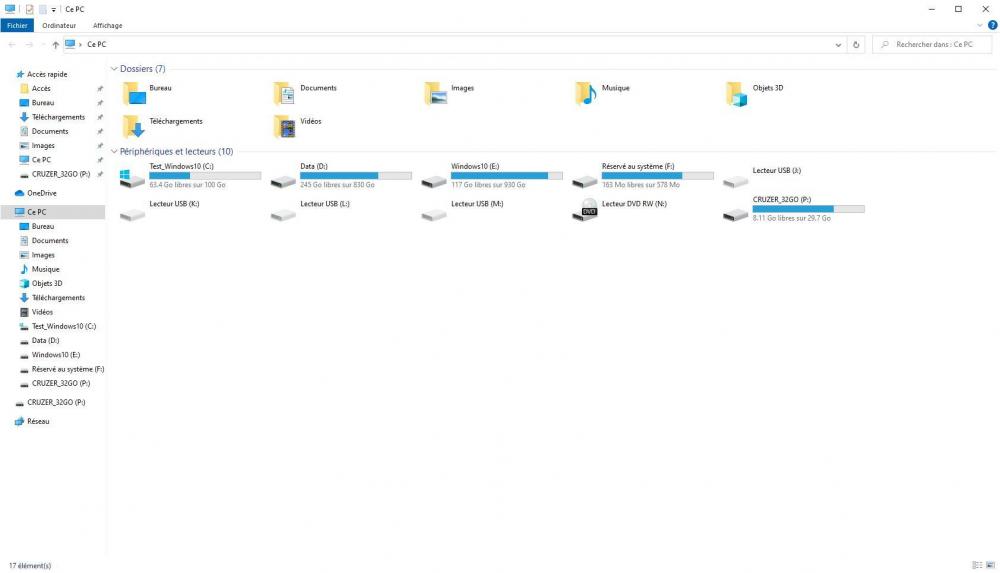Go up one level with the up arrow
The height and width of the screenshot is (573, 1000).
[55, 45]
